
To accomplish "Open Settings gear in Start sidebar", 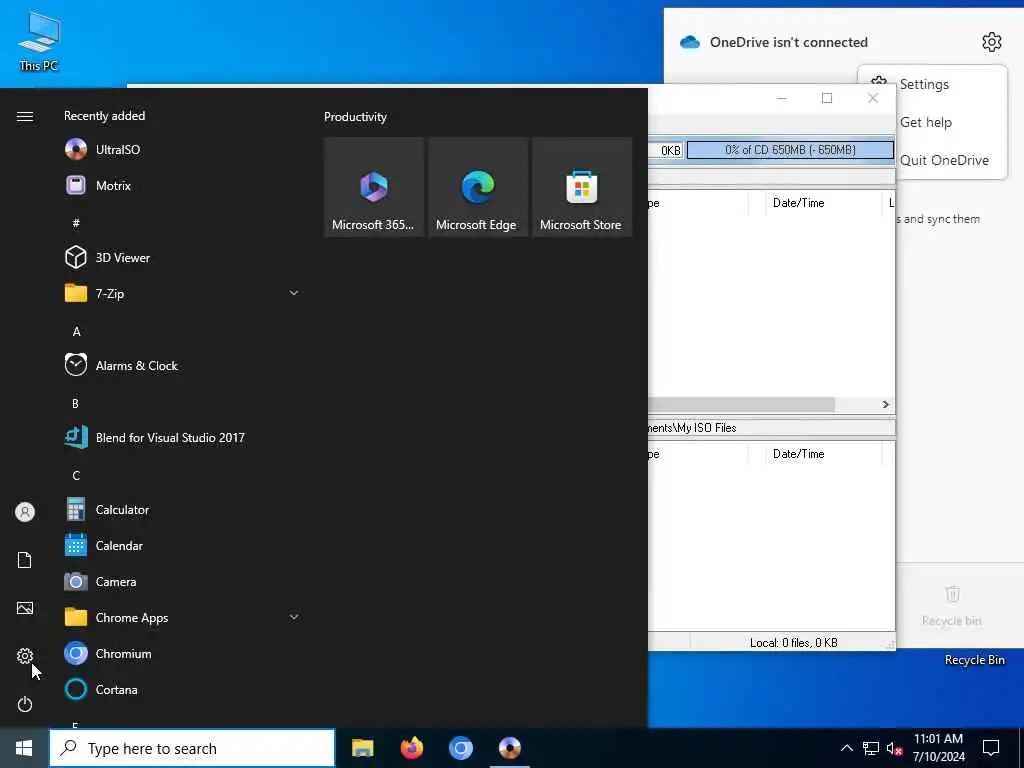I will coord(25,656).
